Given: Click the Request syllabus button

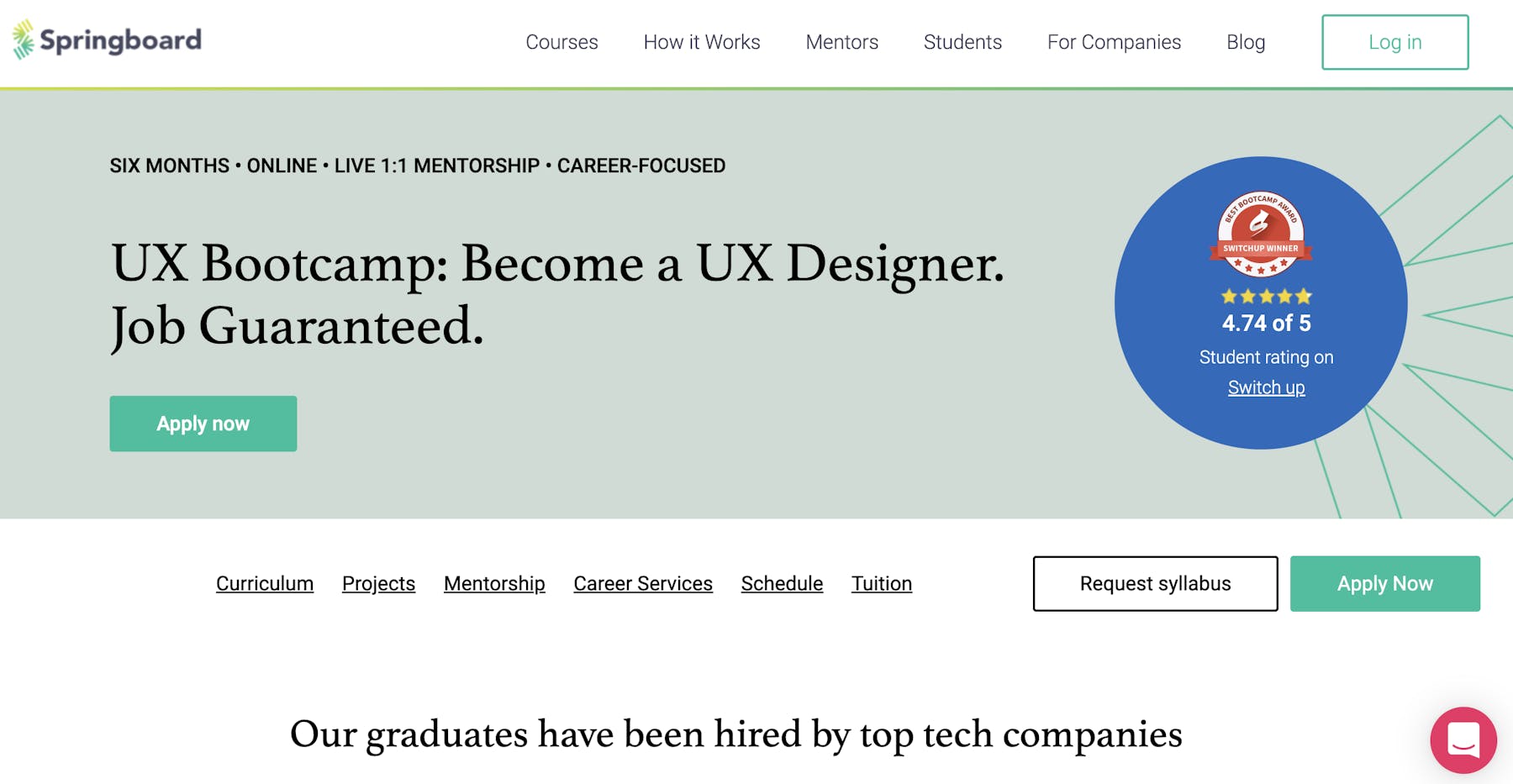Looking at the screenshot, I should (1156, 583).
